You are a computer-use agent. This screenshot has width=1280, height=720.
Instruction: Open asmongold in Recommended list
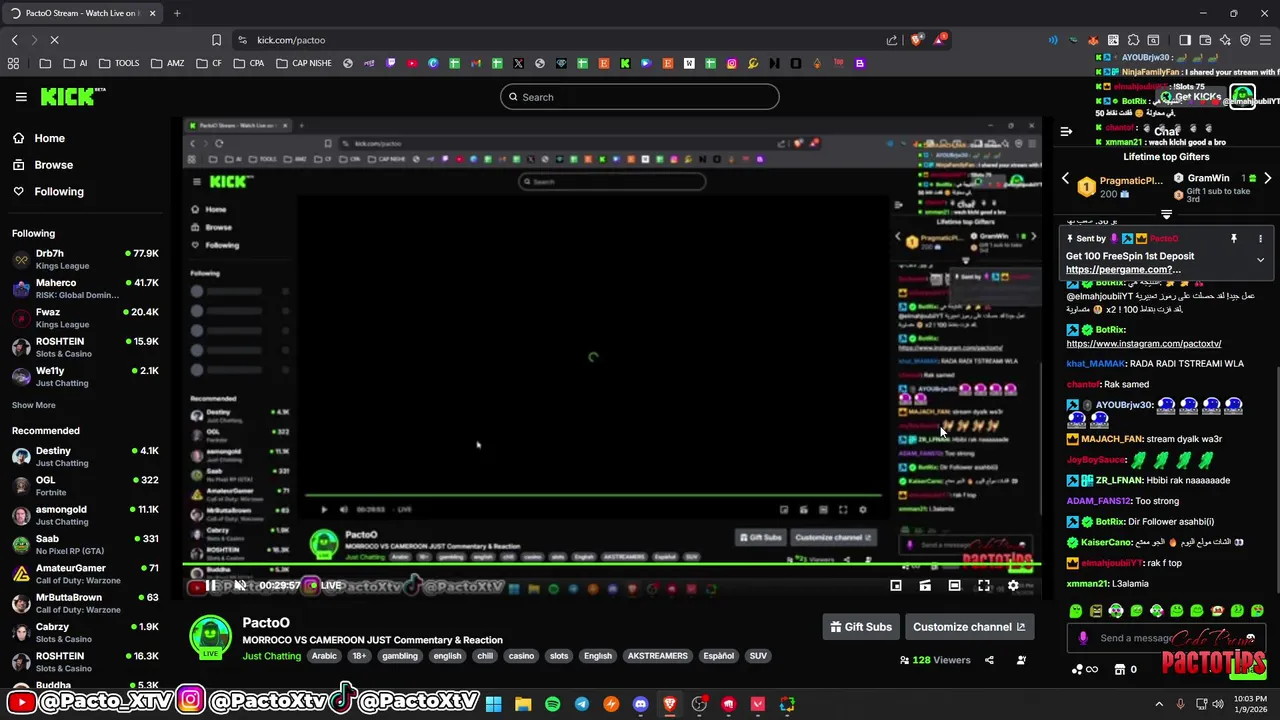pos(85,515)
